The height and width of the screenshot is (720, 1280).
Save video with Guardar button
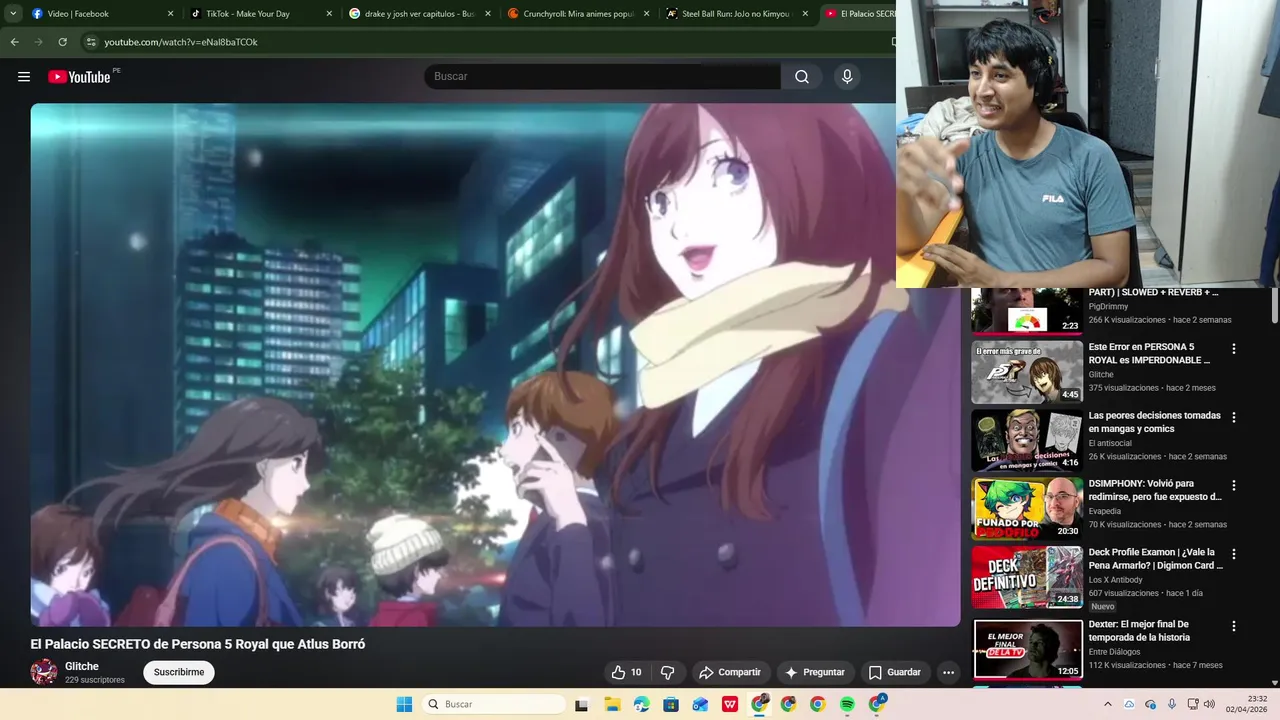(x=895, y=672)
